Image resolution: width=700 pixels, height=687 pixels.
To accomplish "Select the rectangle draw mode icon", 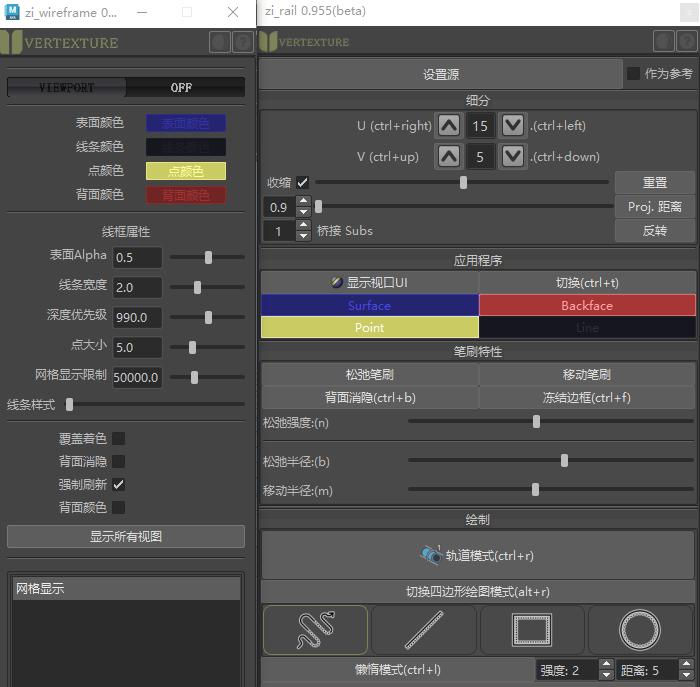I will pyautogui.click(x=532, y=630).
